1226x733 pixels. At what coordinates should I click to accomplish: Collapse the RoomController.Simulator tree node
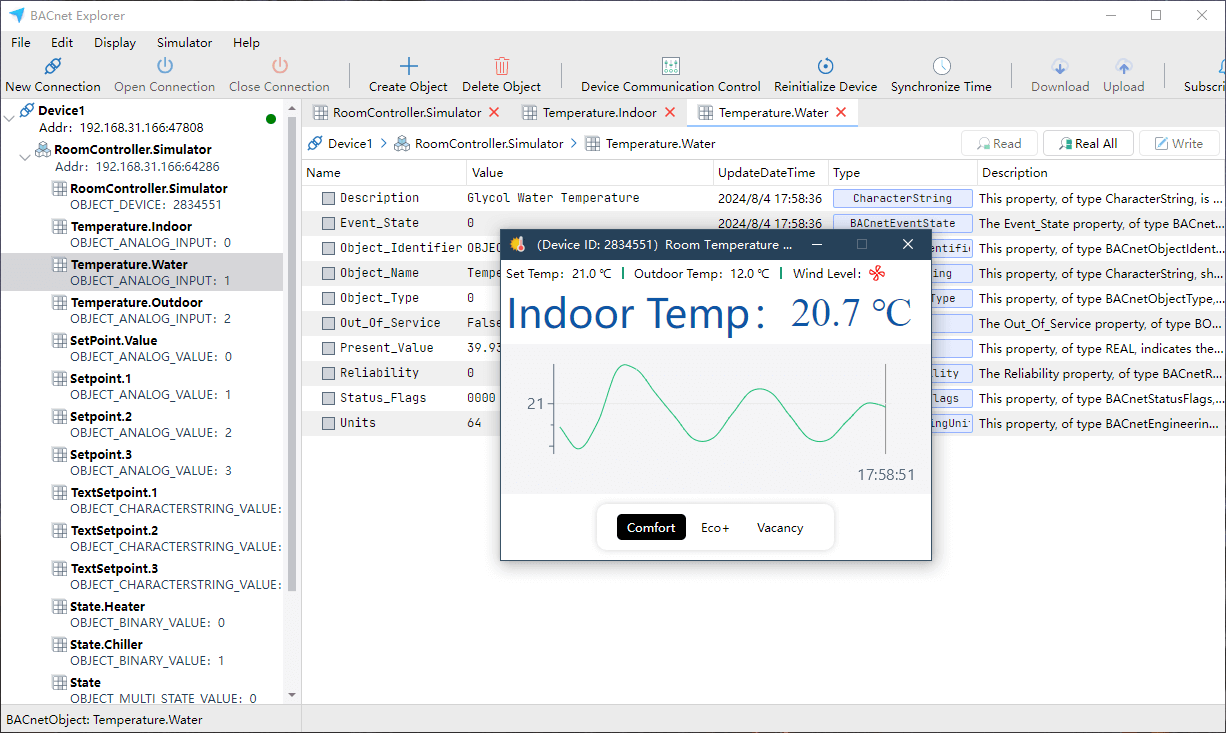(25, 157)
